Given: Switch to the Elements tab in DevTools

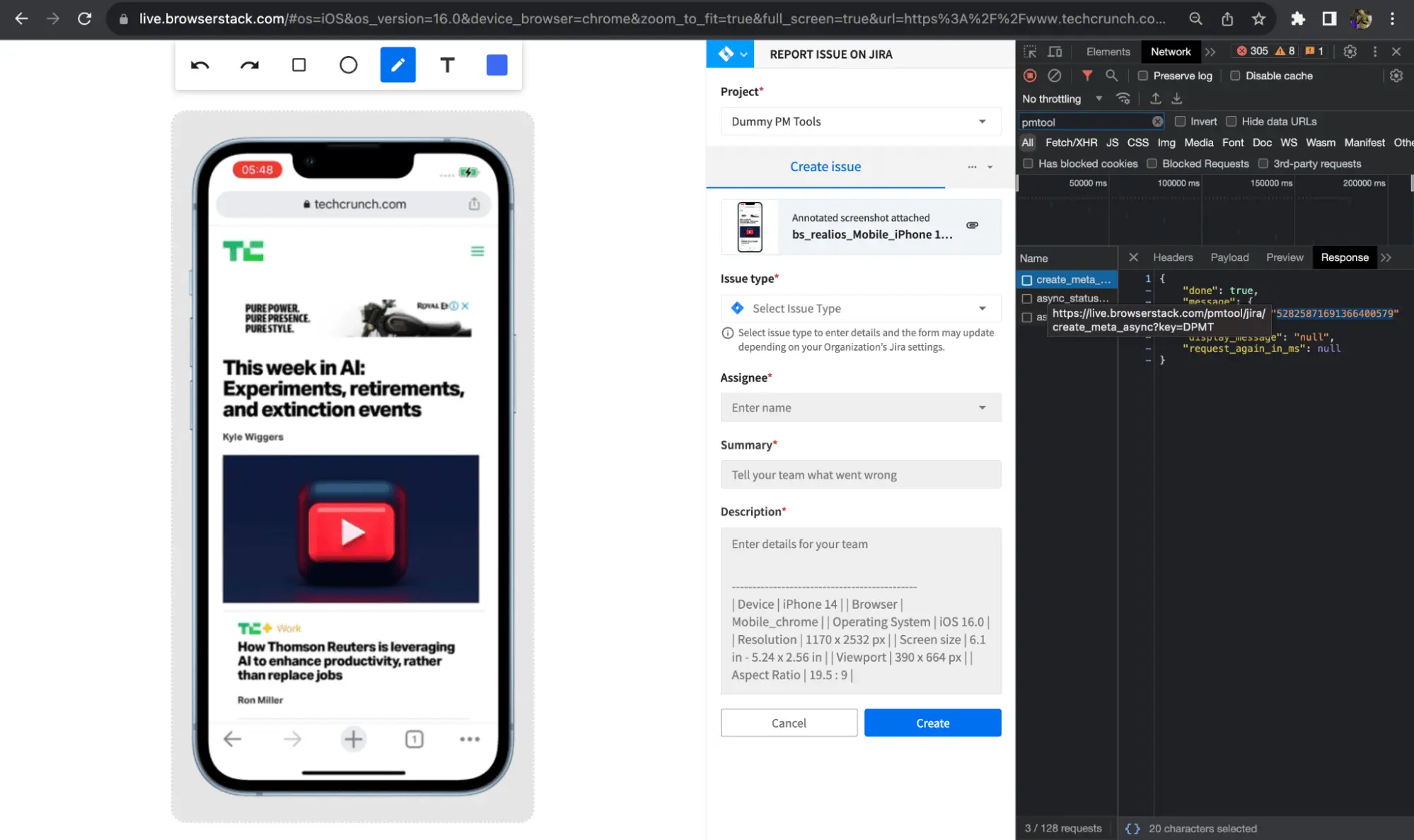Looking at the screenshot, I should point(1108,52).
